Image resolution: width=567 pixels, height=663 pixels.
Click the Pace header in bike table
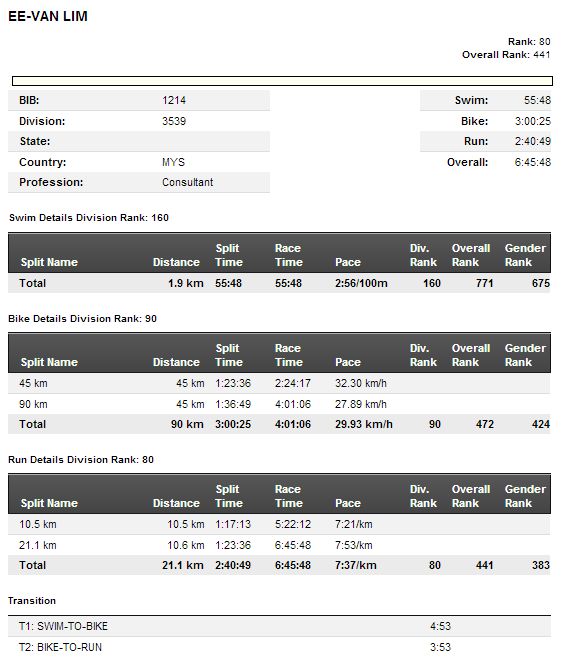[348, 362]
